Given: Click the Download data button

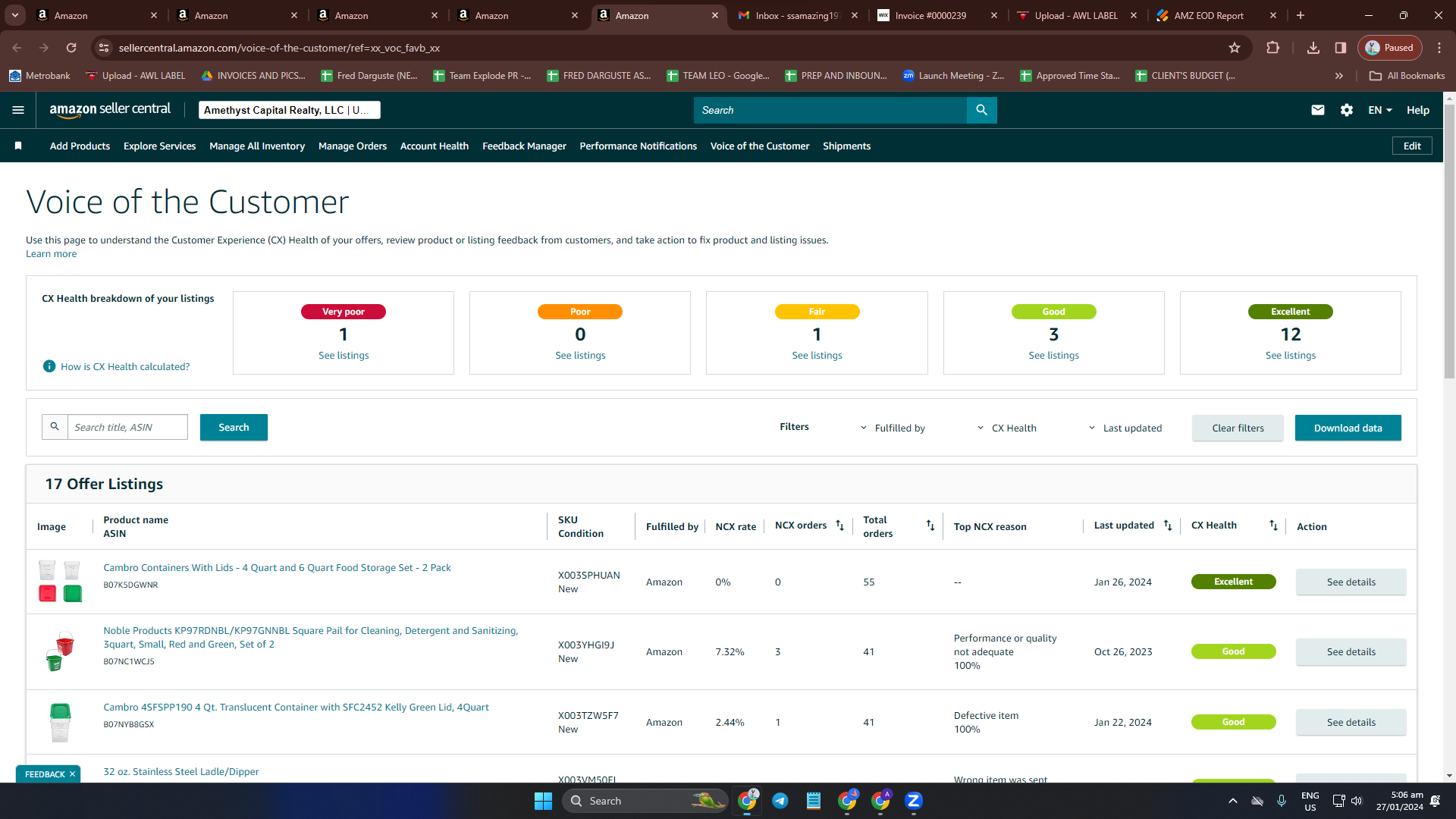Looking at the screenshot, I should coord(1348,428).
